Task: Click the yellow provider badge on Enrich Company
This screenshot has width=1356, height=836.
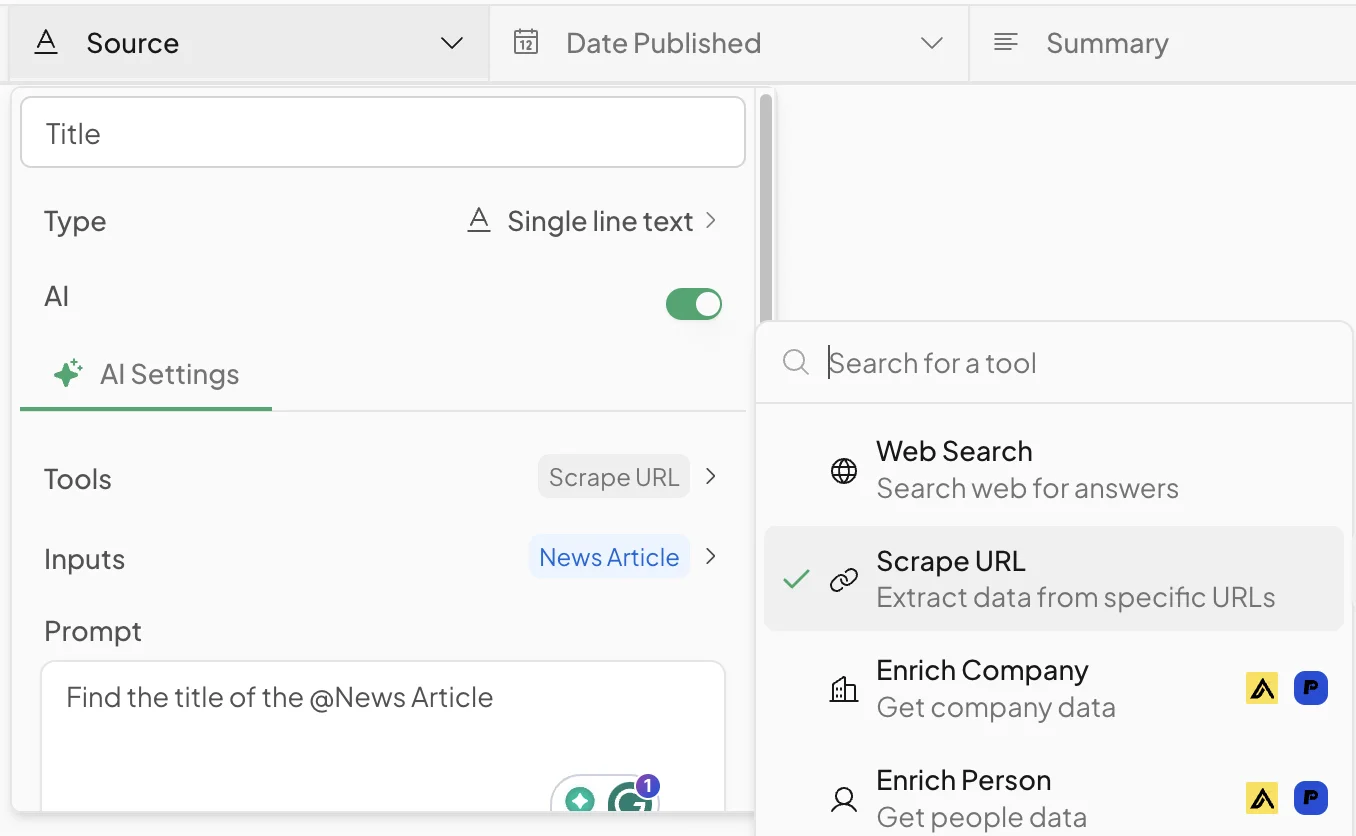Action: 1262,688
